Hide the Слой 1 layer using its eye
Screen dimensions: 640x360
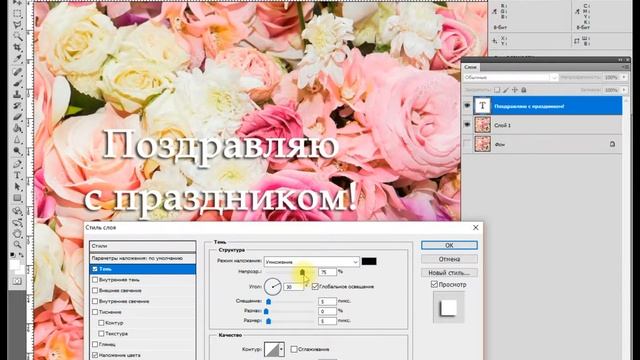[467, 125]
